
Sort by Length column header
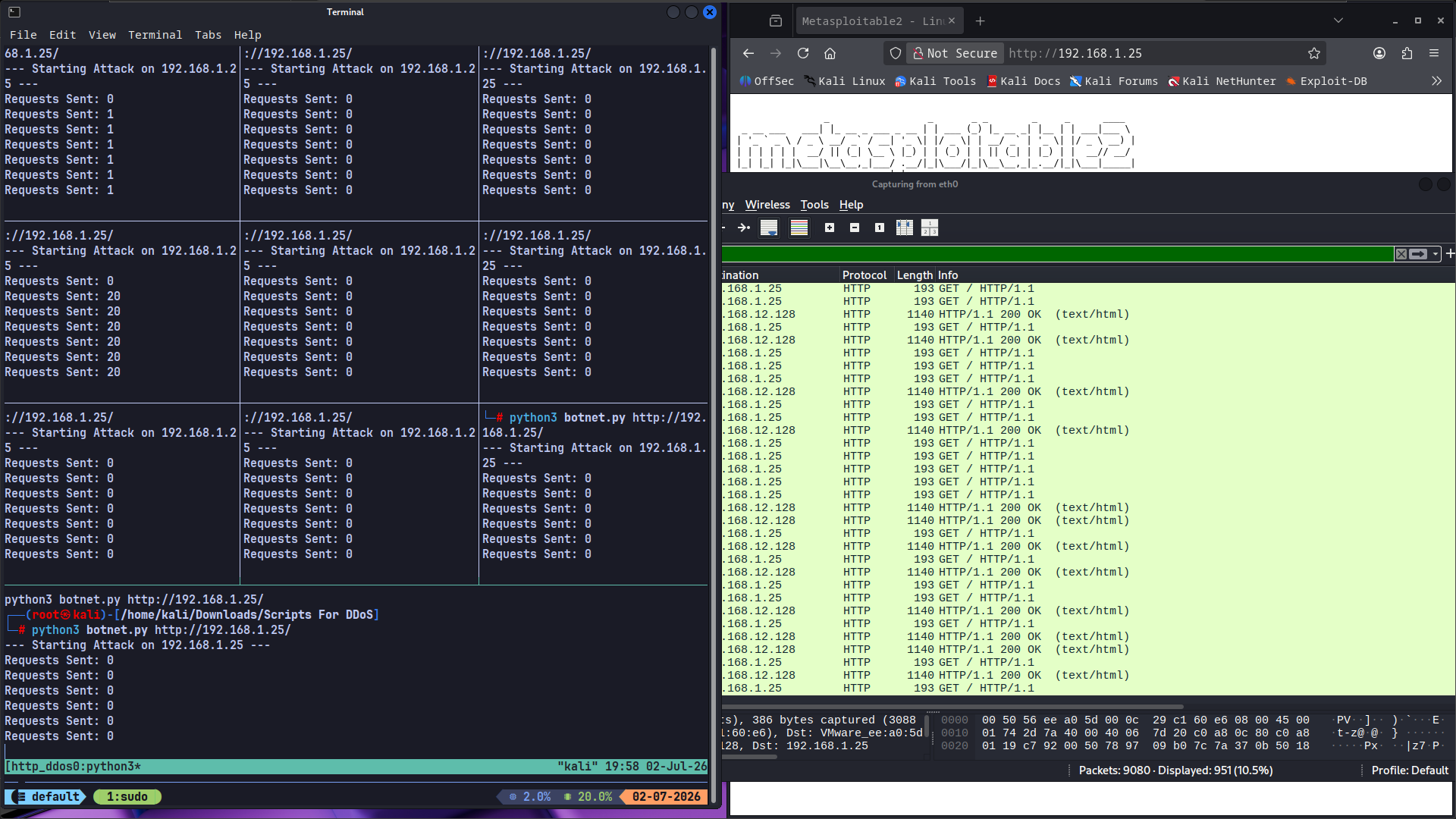(x=915, y=275)
